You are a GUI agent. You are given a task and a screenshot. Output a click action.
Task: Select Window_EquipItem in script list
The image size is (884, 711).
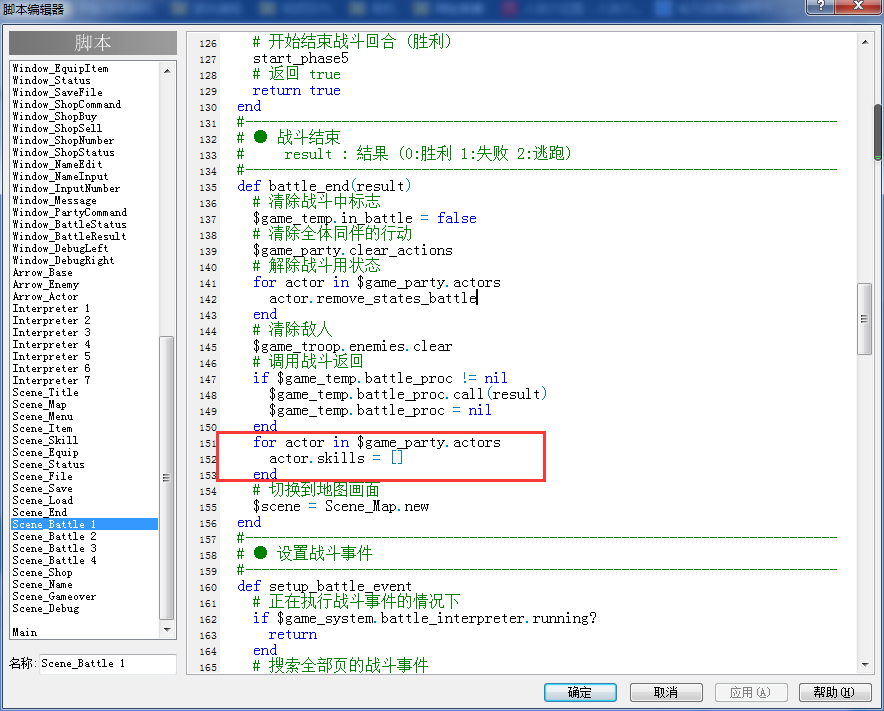pos(60,68)
